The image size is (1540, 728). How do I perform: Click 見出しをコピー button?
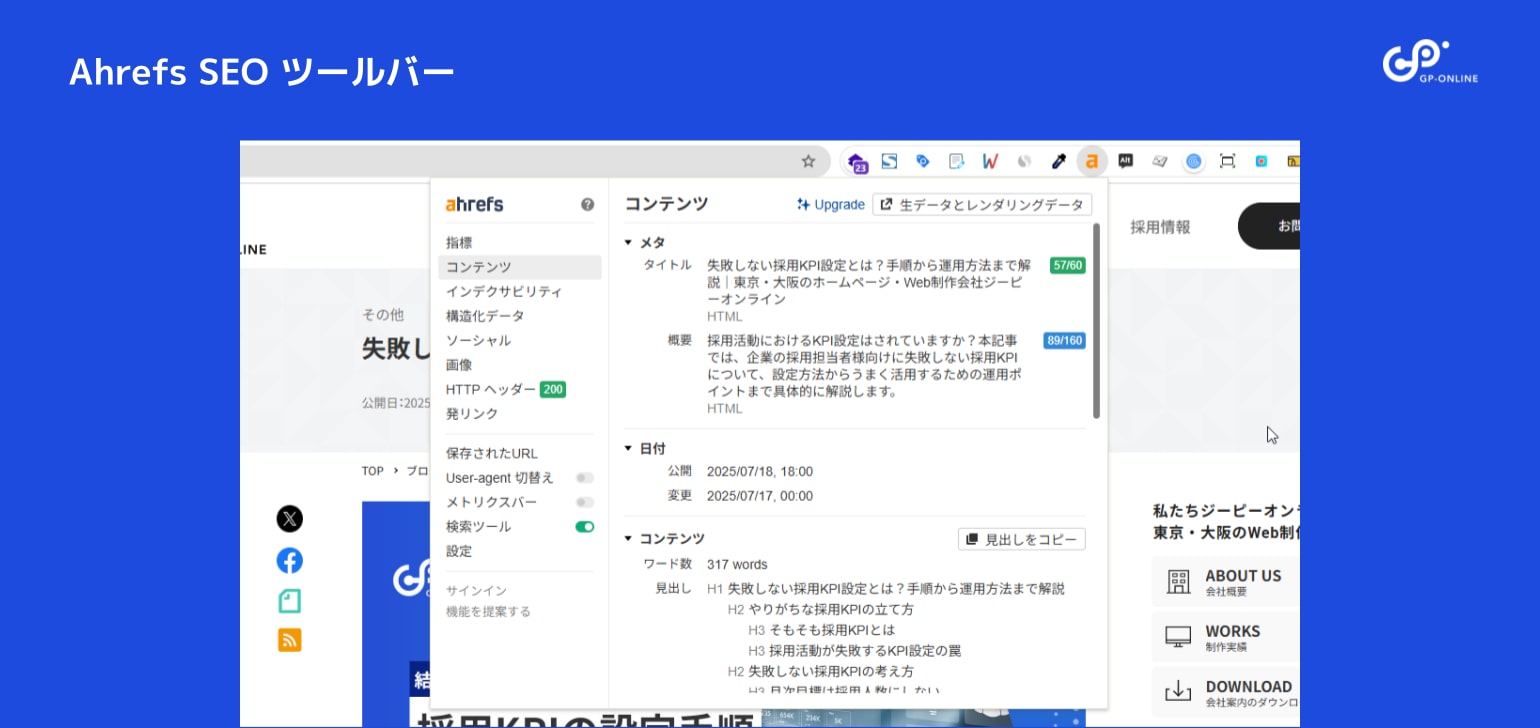click(x=1021, y=539)
